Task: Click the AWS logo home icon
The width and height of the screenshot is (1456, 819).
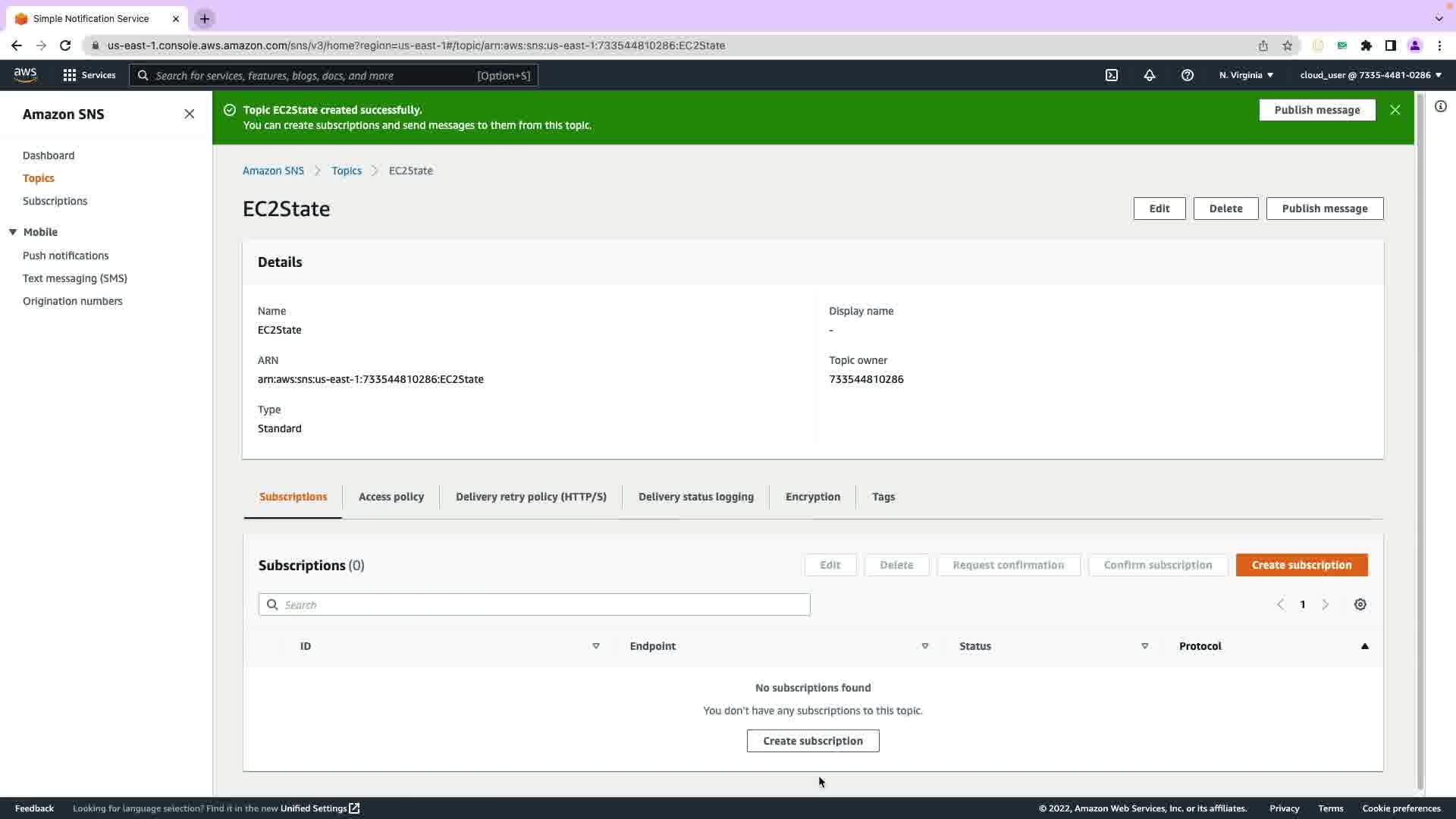Action: click(x=25, y=74)
